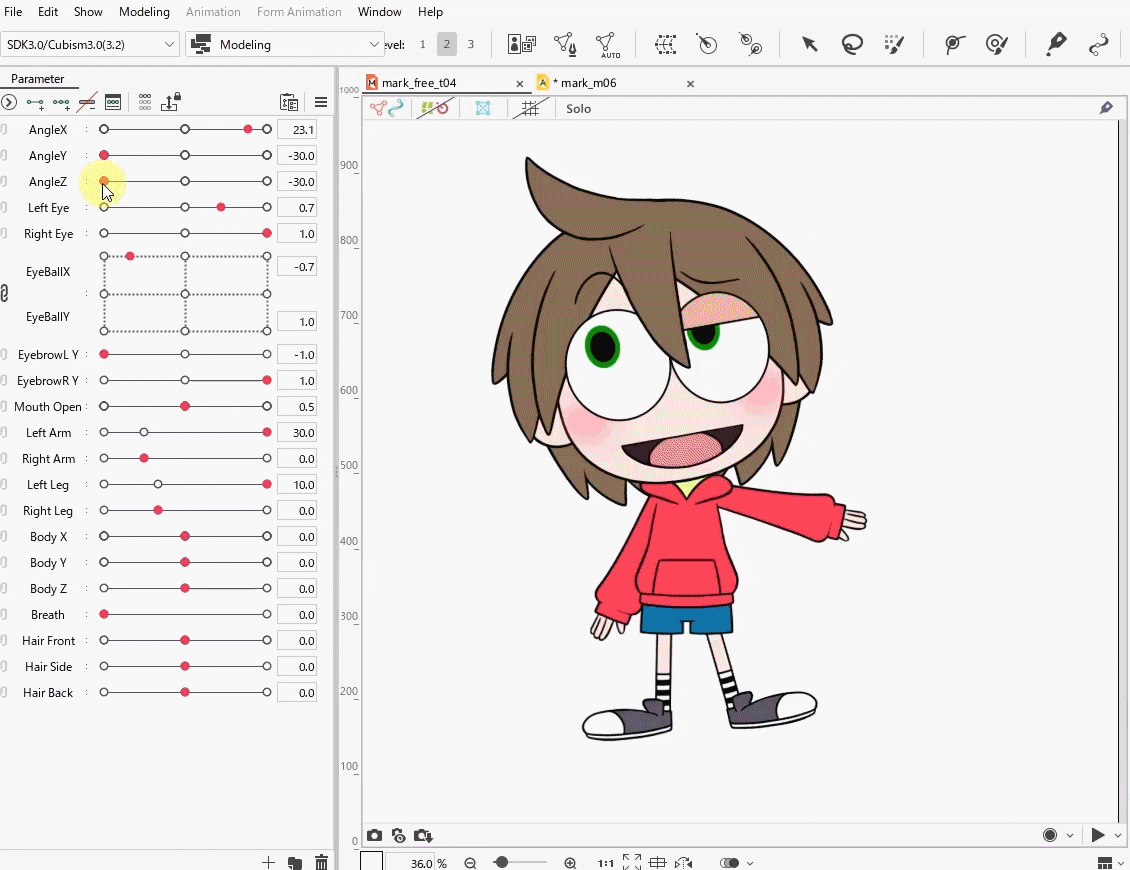Click the record circle button
1130x870 pixels.
coord(1050,835)
